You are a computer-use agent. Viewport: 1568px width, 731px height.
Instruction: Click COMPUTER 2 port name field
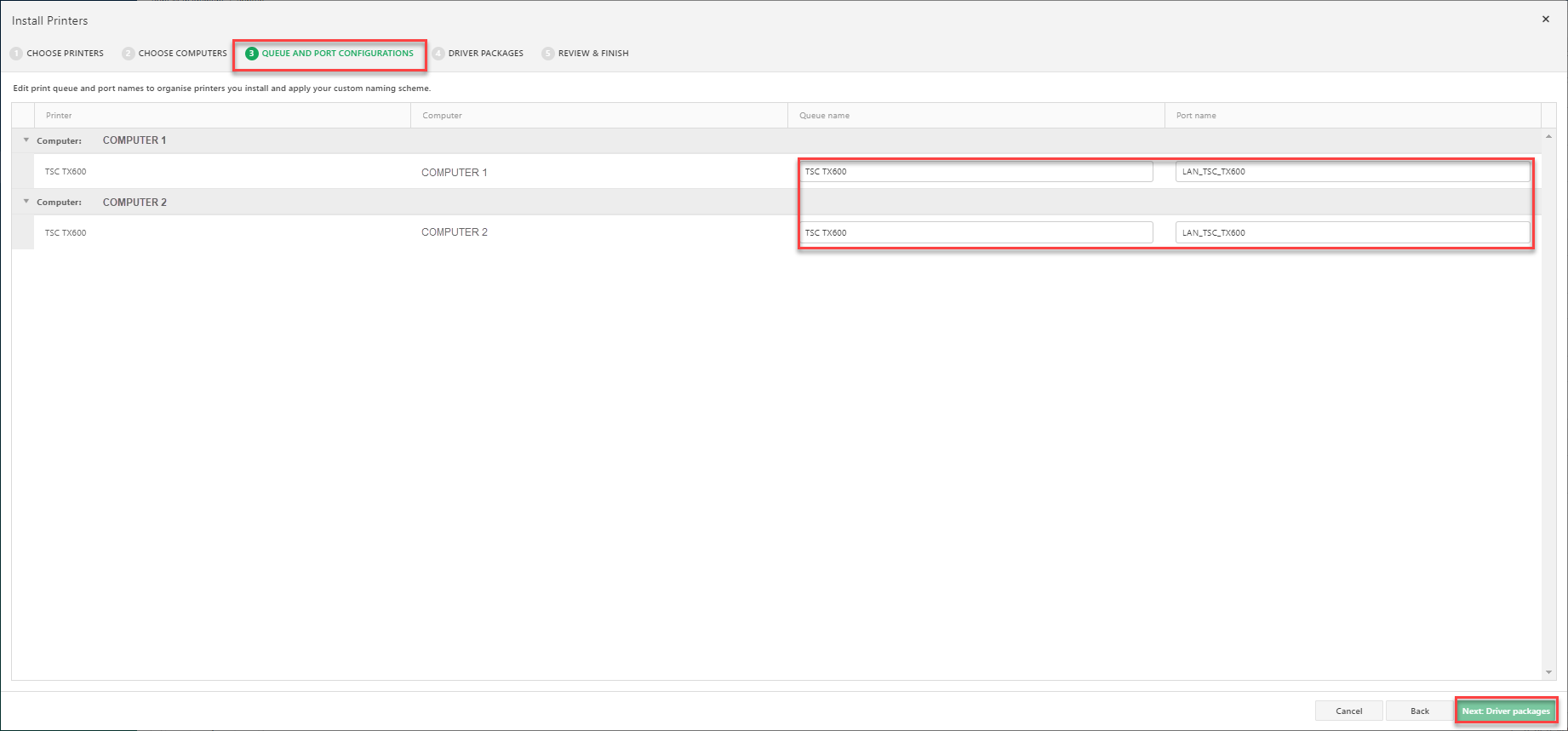coord(1352,232)
